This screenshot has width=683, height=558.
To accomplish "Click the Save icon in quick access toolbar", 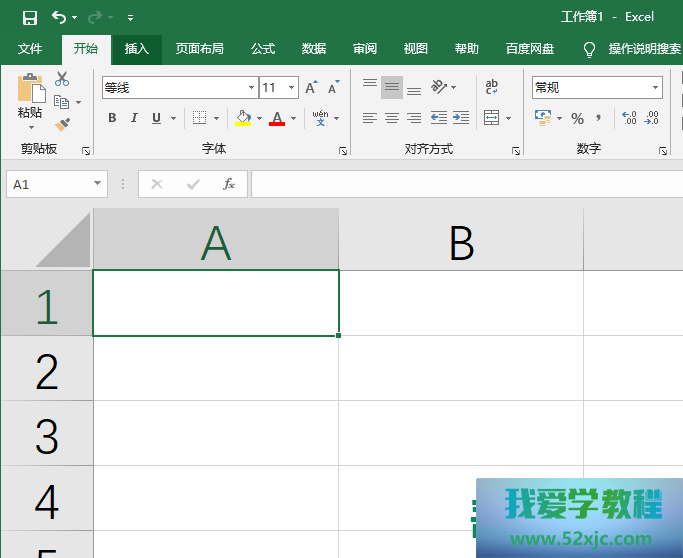I will point(30,17).
